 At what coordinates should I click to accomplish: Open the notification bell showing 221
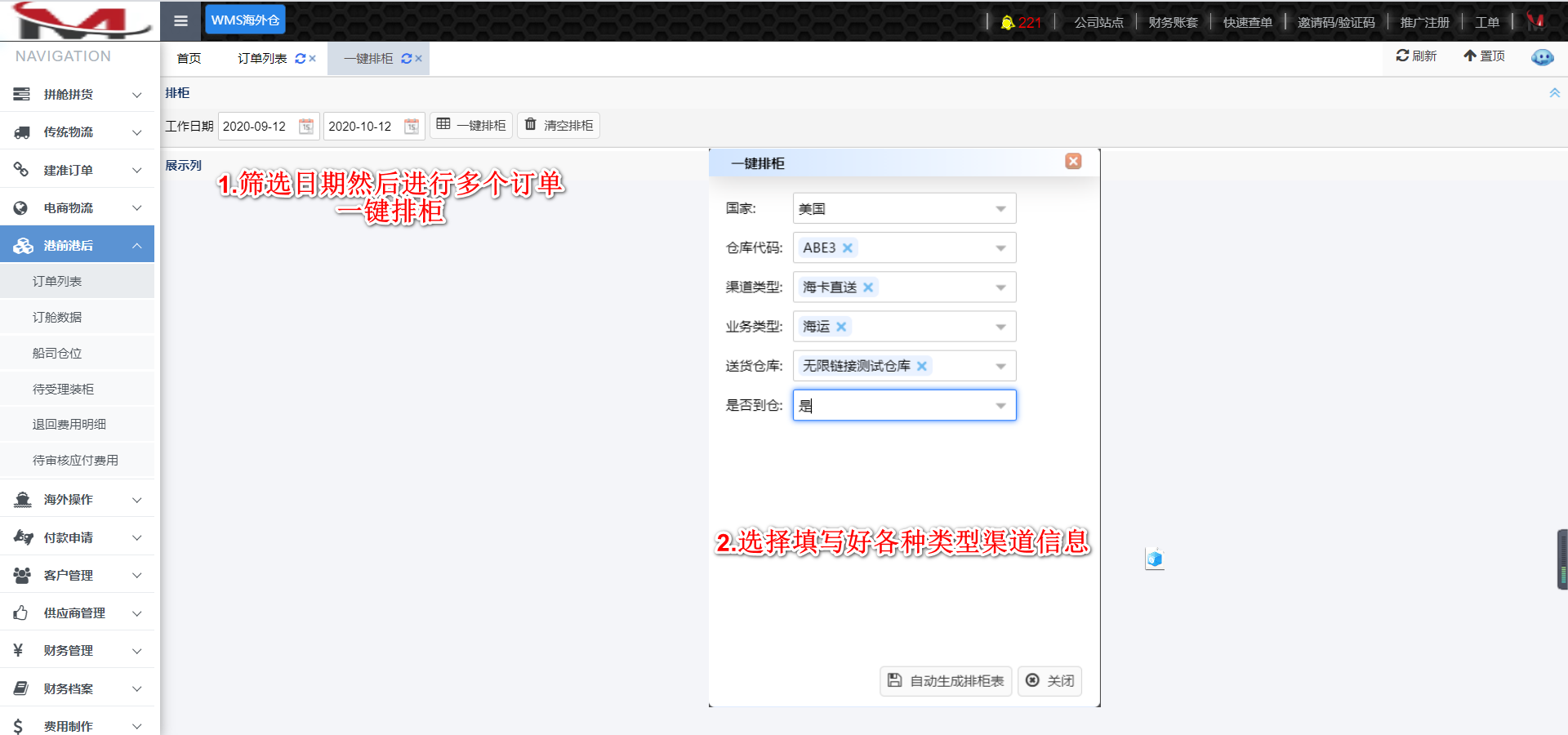pyautogui.click(x=1021, y=22)
